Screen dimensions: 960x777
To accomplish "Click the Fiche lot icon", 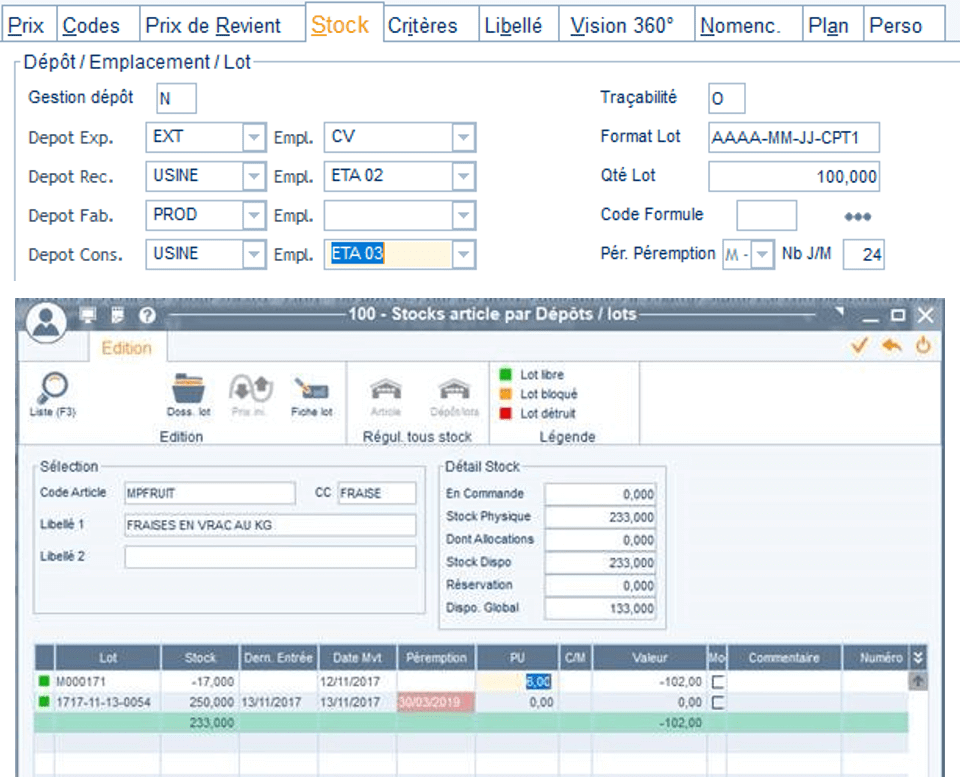I will [311, 388].
